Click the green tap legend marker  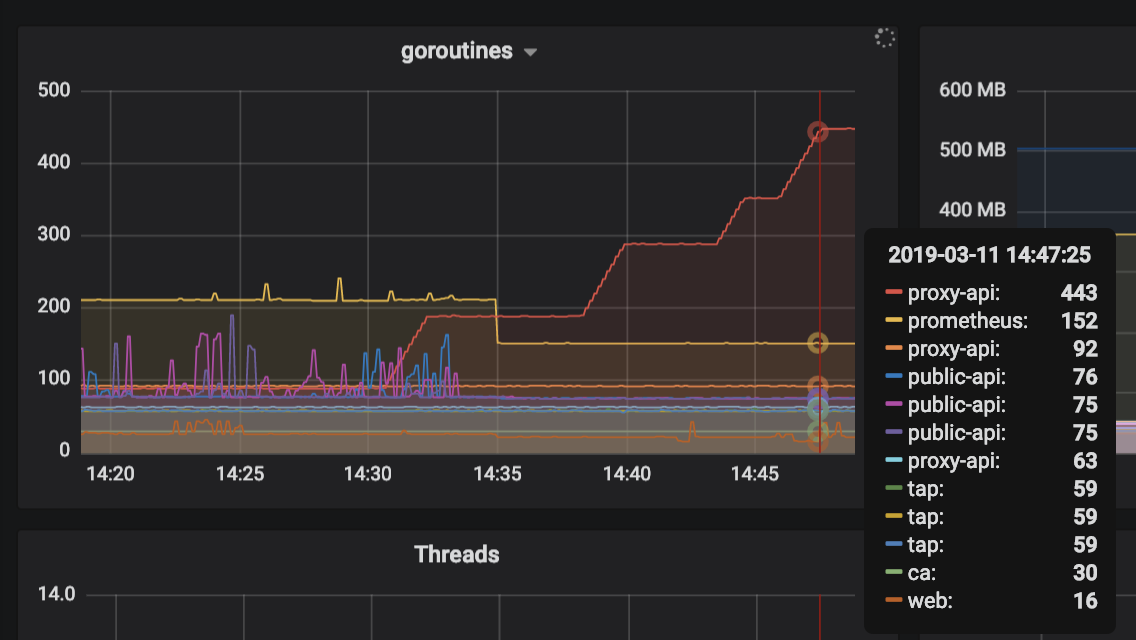click(x=893, y=489)
